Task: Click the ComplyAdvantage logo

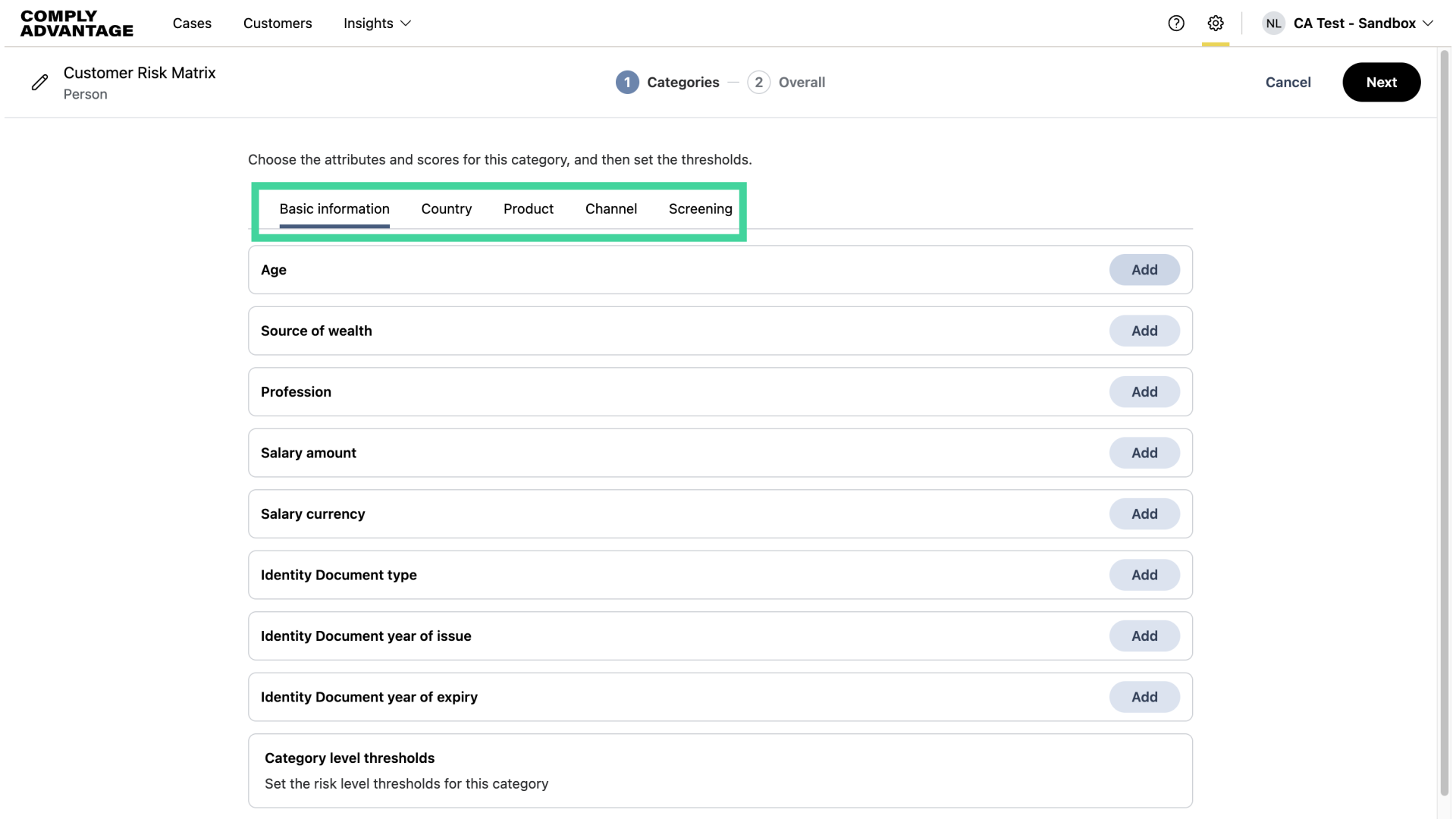Action: click(x=77, y=24)
